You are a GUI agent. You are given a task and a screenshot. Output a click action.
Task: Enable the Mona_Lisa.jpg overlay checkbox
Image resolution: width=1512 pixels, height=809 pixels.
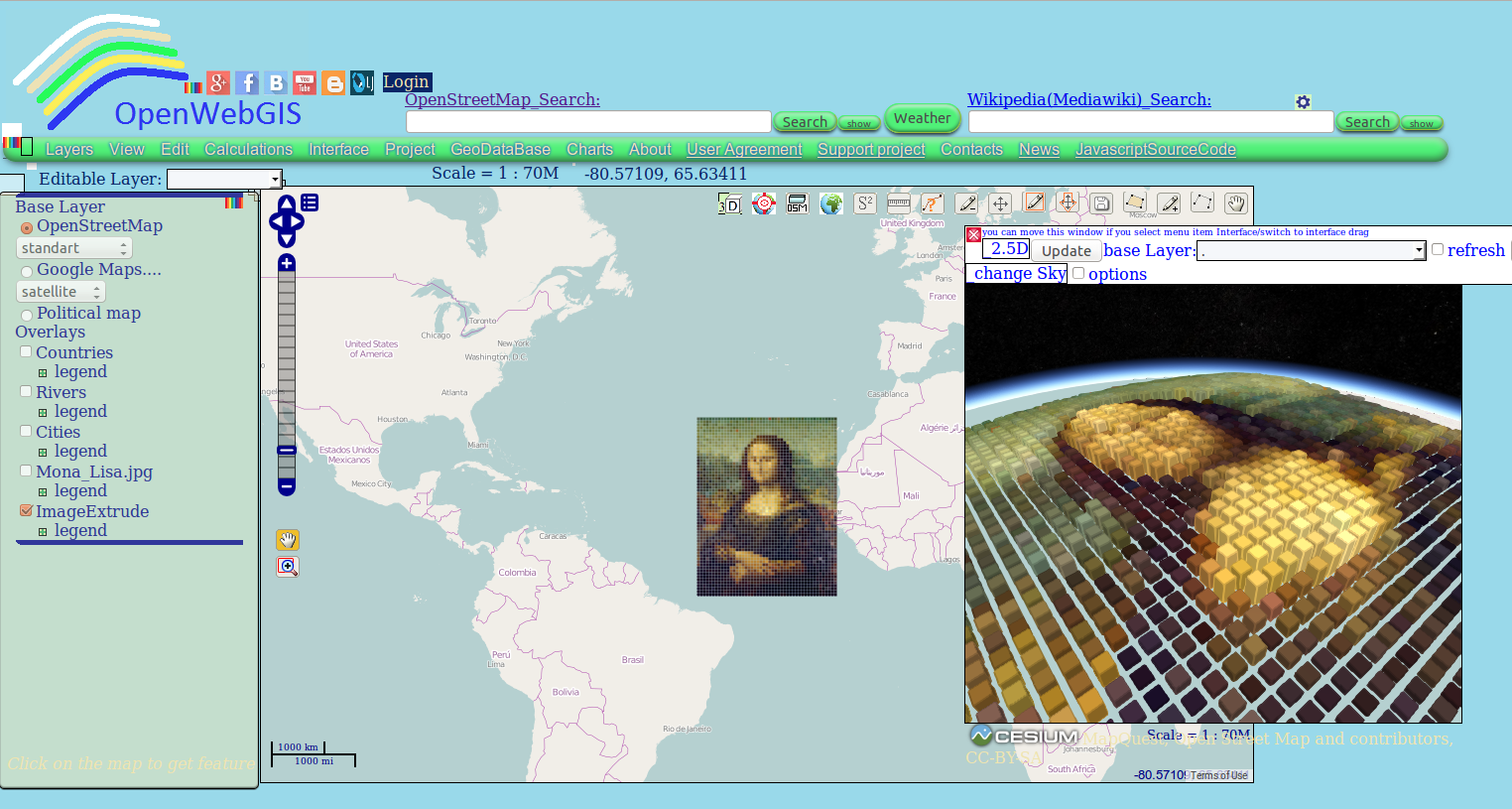(26, 471)
